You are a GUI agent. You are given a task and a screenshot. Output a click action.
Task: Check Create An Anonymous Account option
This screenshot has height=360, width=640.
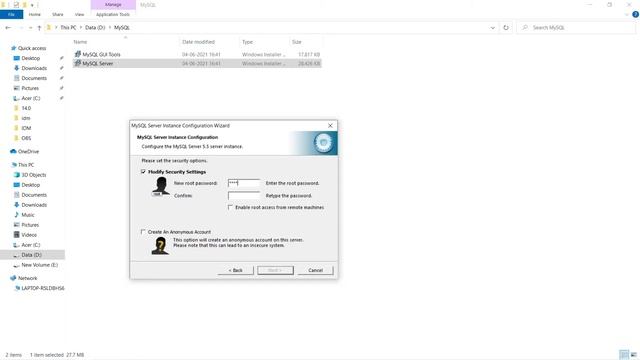143,232
